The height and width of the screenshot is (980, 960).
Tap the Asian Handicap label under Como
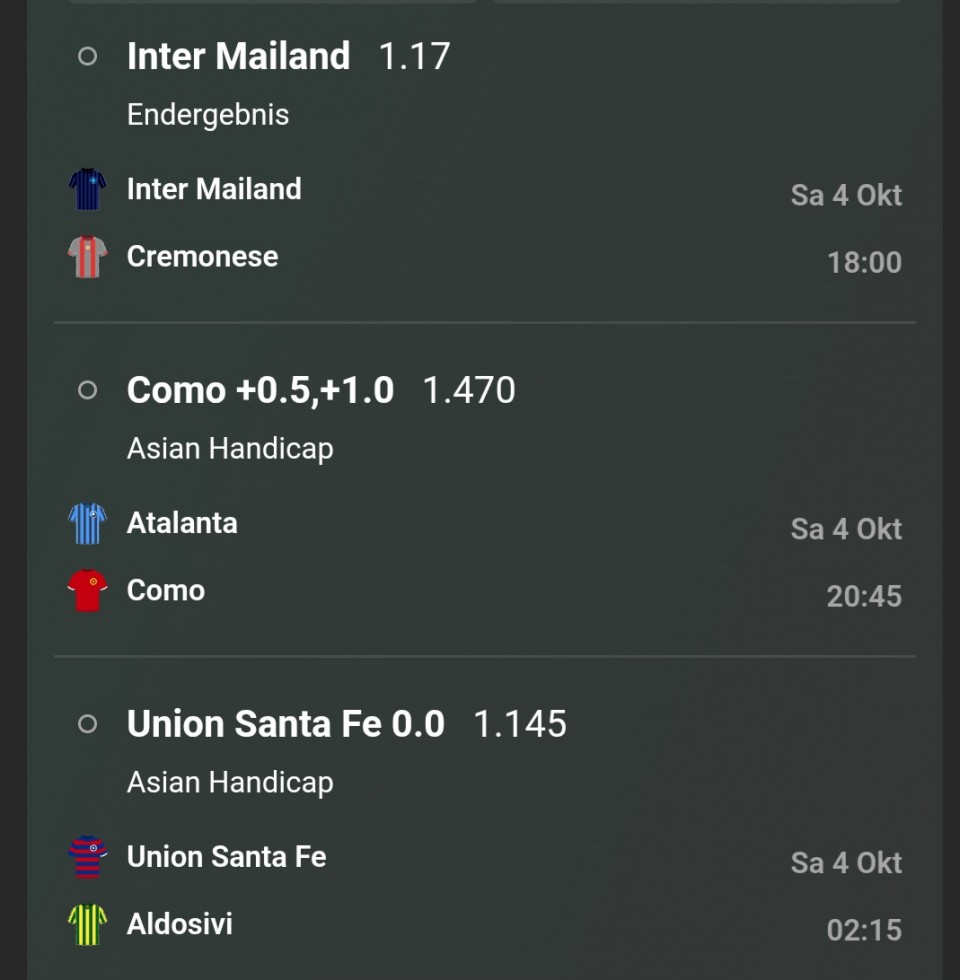coord(230,449)
